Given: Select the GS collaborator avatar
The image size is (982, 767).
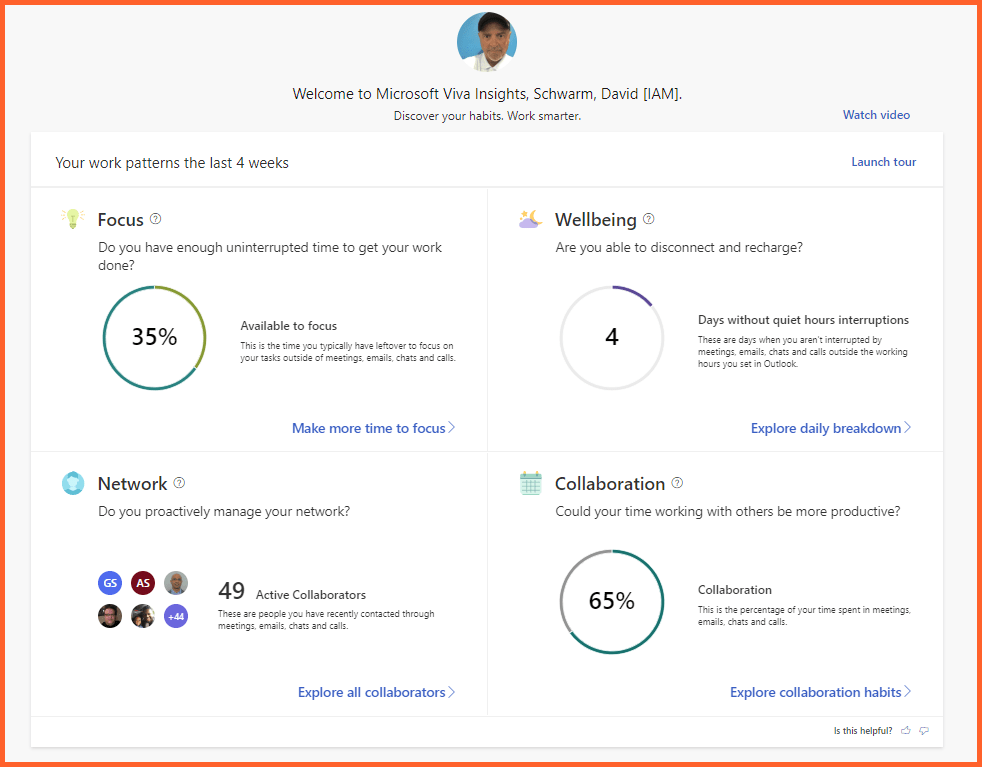Looking at the screenshot, I should click(x=110, y=583).
